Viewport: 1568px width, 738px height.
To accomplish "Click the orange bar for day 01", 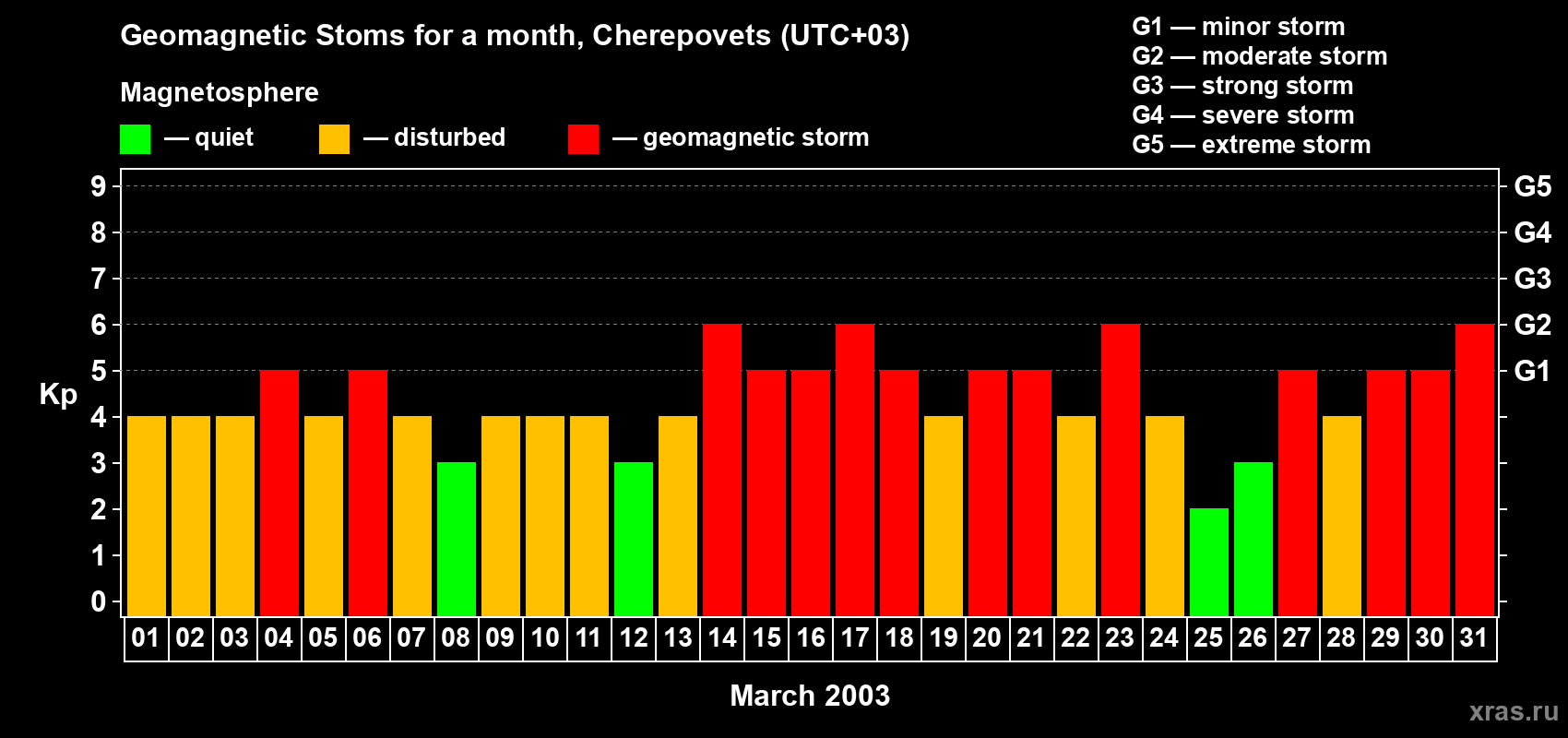I will click(147, 516).
